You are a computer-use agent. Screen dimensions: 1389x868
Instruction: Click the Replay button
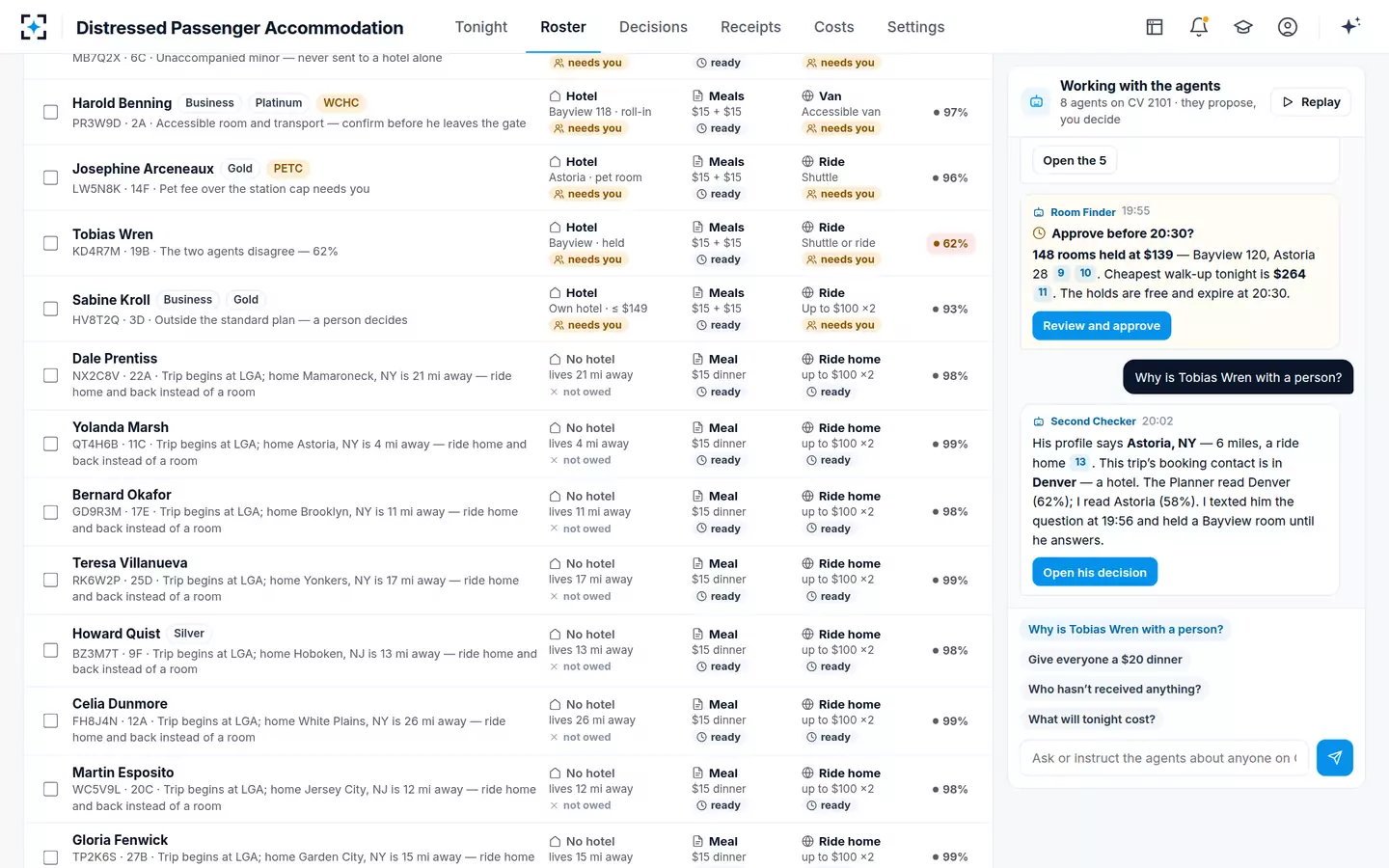pos(1312,102)
